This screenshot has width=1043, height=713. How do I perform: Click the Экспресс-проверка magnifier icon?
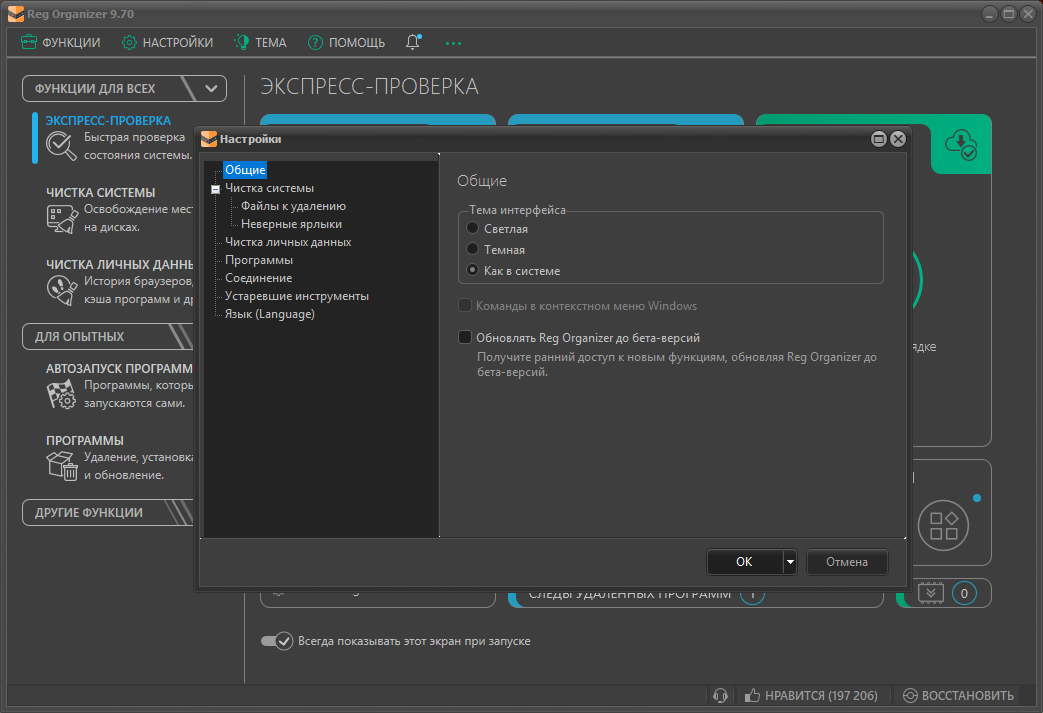pos(61,146)
